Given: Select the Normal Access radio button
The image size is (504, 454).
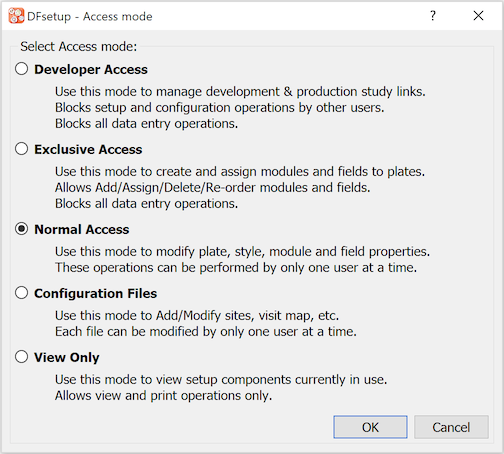Looking at the screenshot, I should click(22, 229).
